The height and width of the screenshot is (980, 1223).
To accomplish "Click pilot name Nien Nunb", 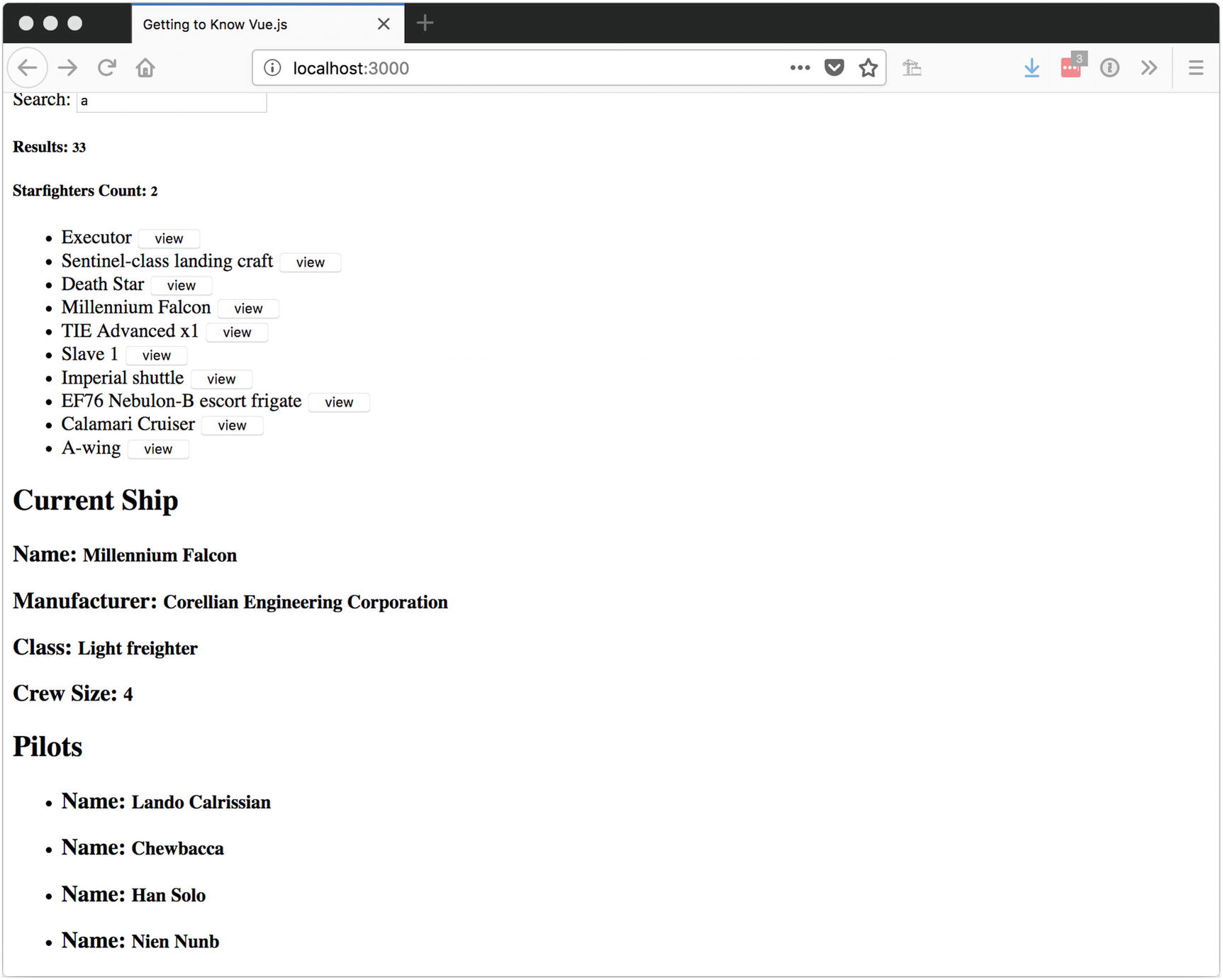I will pyautogui.click(x=176, y=942).
